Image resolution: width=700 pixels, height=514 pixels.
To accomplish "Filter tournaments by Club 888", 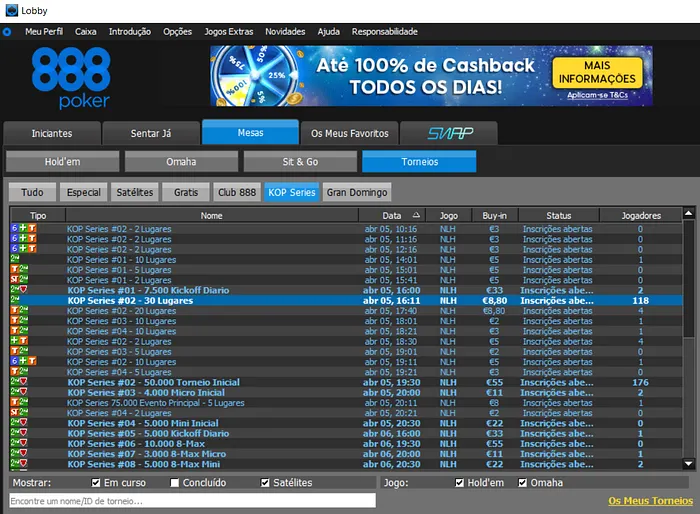I will (x=237, y=192).
